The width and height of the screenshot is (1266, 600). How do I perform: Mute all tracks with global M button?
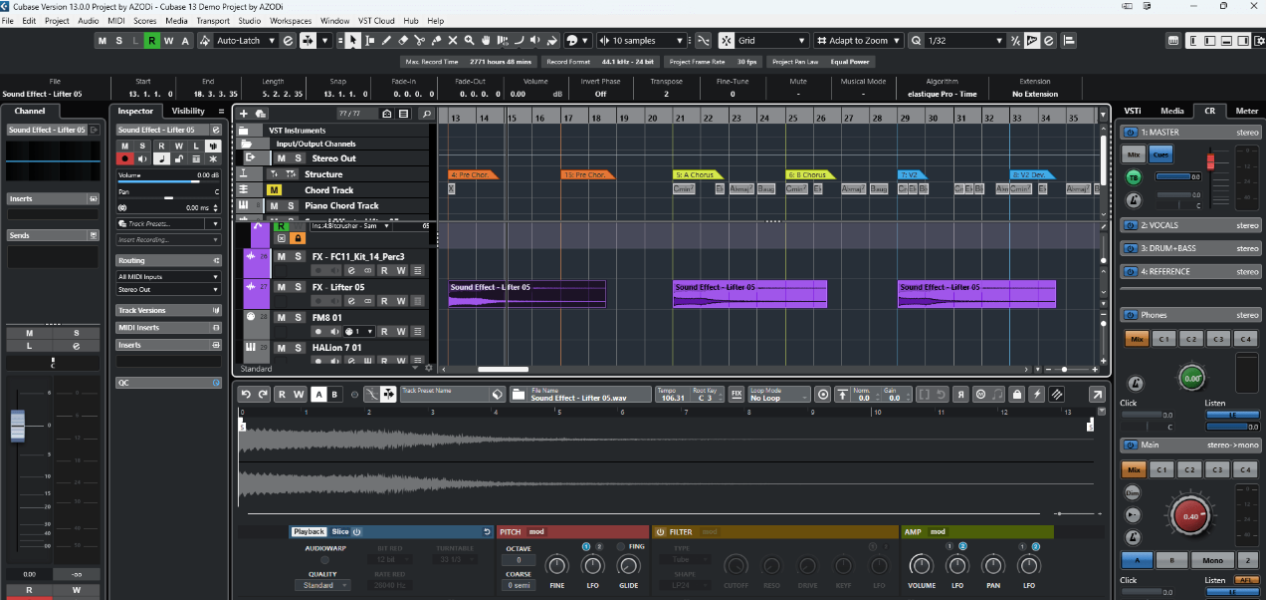(103, 40)
